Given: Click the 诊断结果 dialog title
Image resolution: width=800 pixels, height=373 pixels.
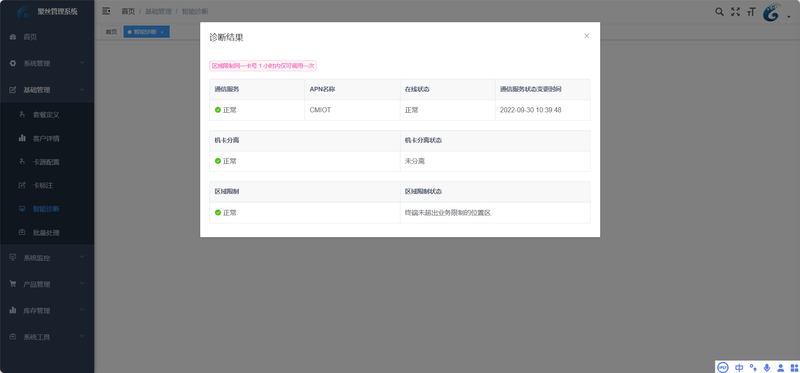Looking at the screenshot, I should click(x=227, y=37).
